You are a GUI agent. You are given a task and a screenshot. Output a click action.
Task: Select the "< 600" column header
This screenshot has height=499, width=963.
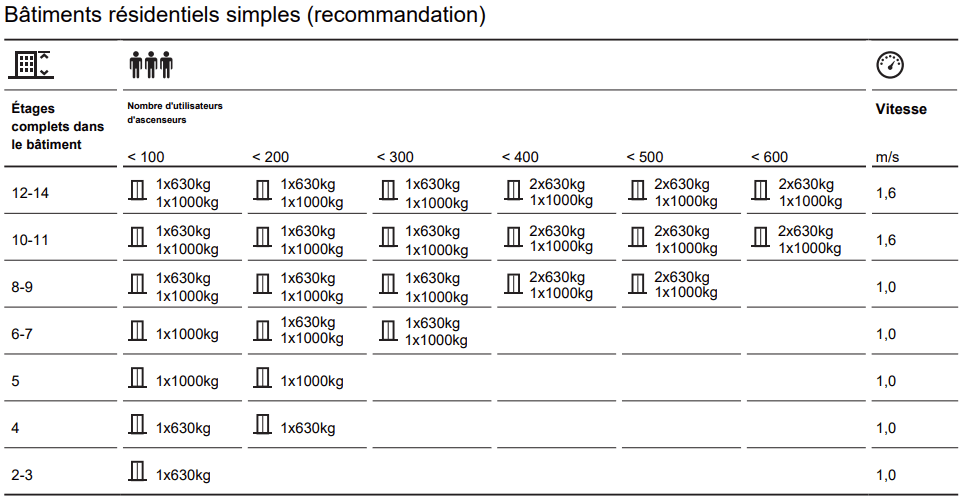pos(769,157)
